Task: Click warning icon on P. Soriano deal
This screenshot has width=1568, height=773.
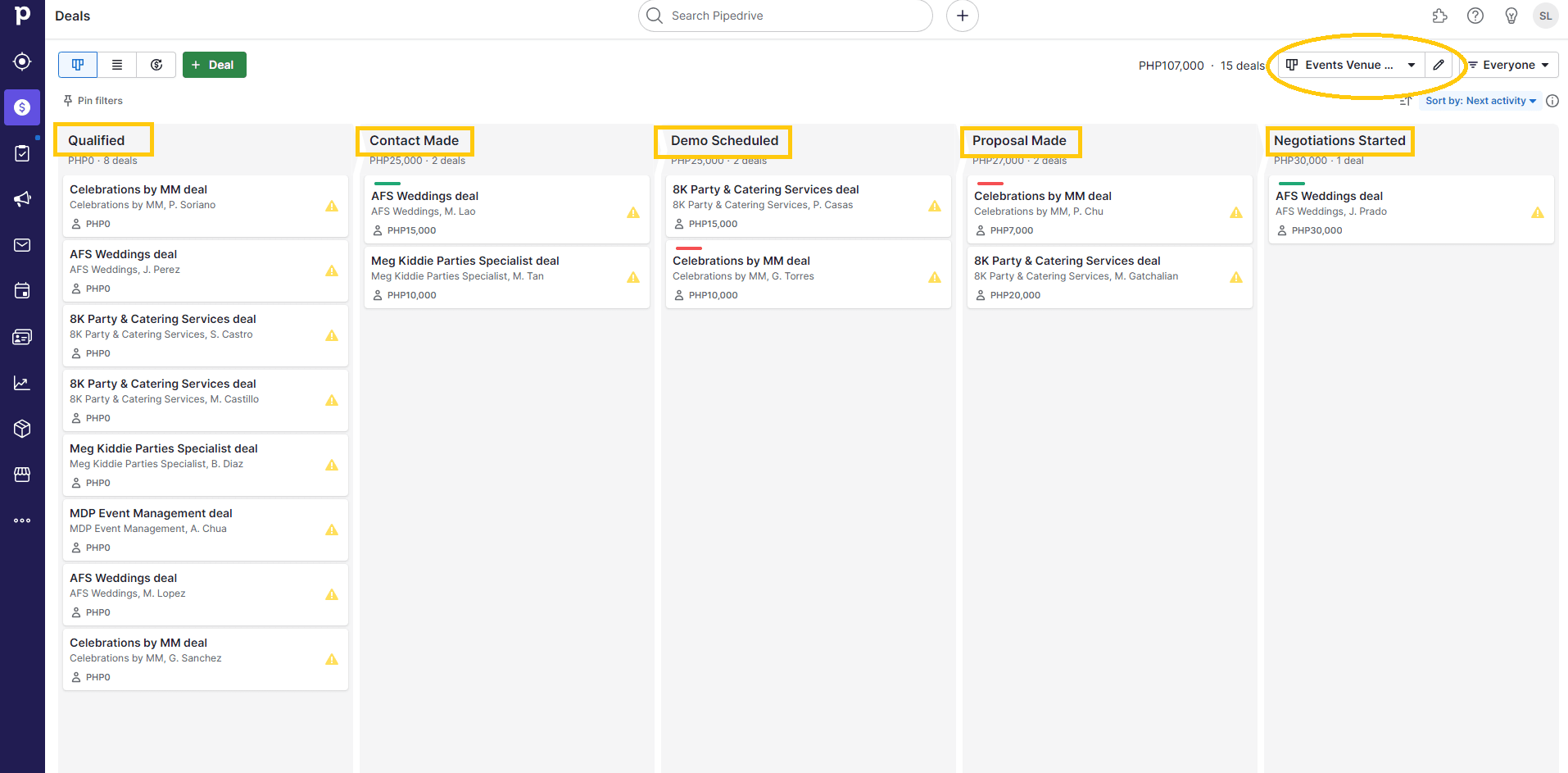Action: click(x=332, y=206)
